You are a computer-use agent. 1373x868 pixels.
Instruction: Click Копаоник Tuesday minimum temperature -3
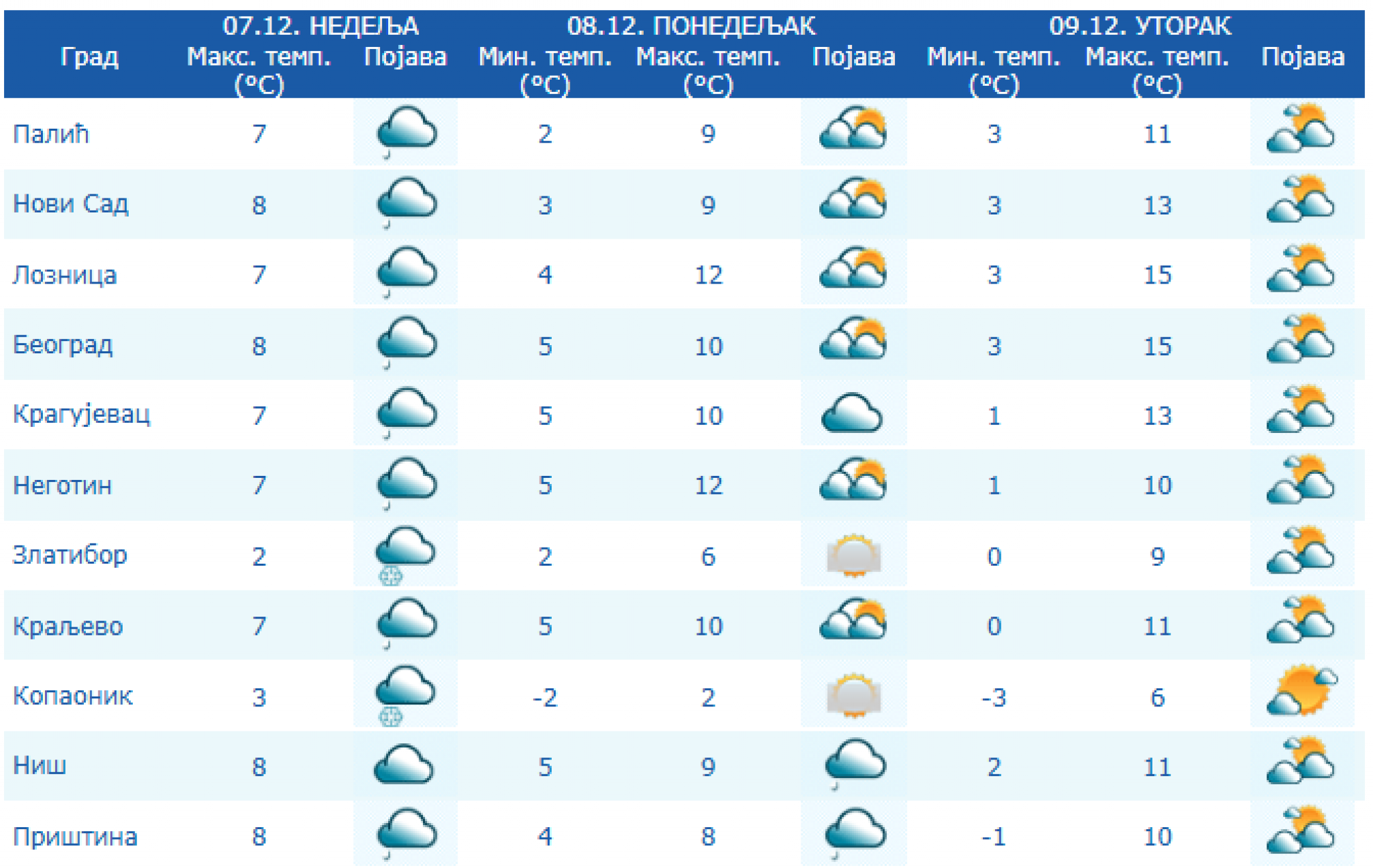pos(994,698)
